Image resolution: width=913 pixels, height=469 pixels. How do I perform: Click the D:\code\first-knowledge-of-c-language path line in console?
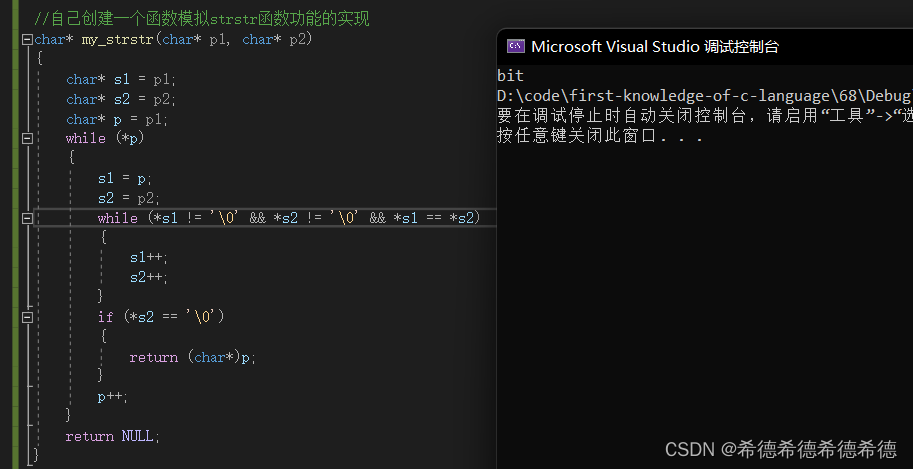pos(705,96)
